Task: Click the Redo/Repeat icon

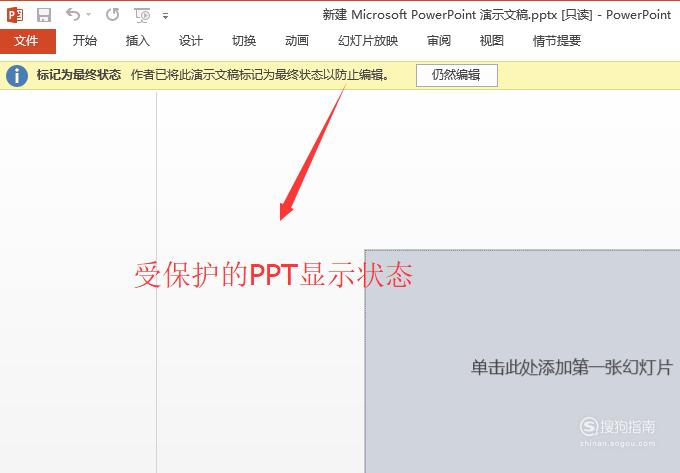Action: [x=112, y=15]
